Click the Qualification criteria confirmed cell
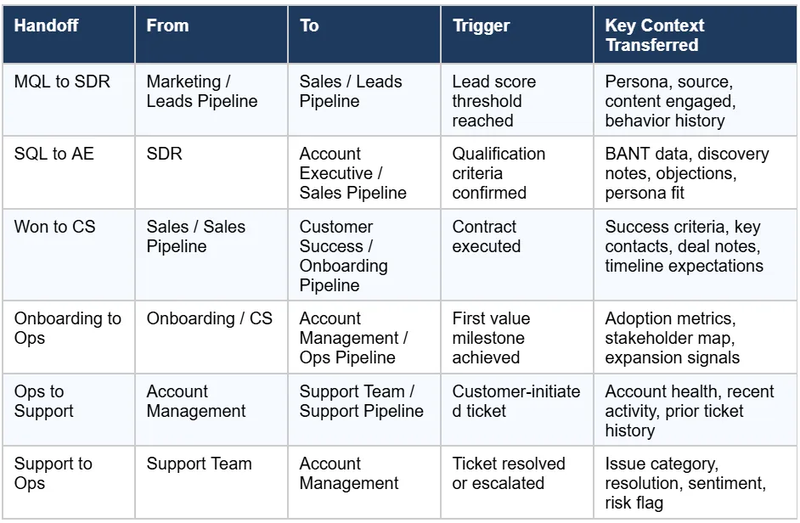800x523 pixels. pyautogui.click(x=499, y=173)
